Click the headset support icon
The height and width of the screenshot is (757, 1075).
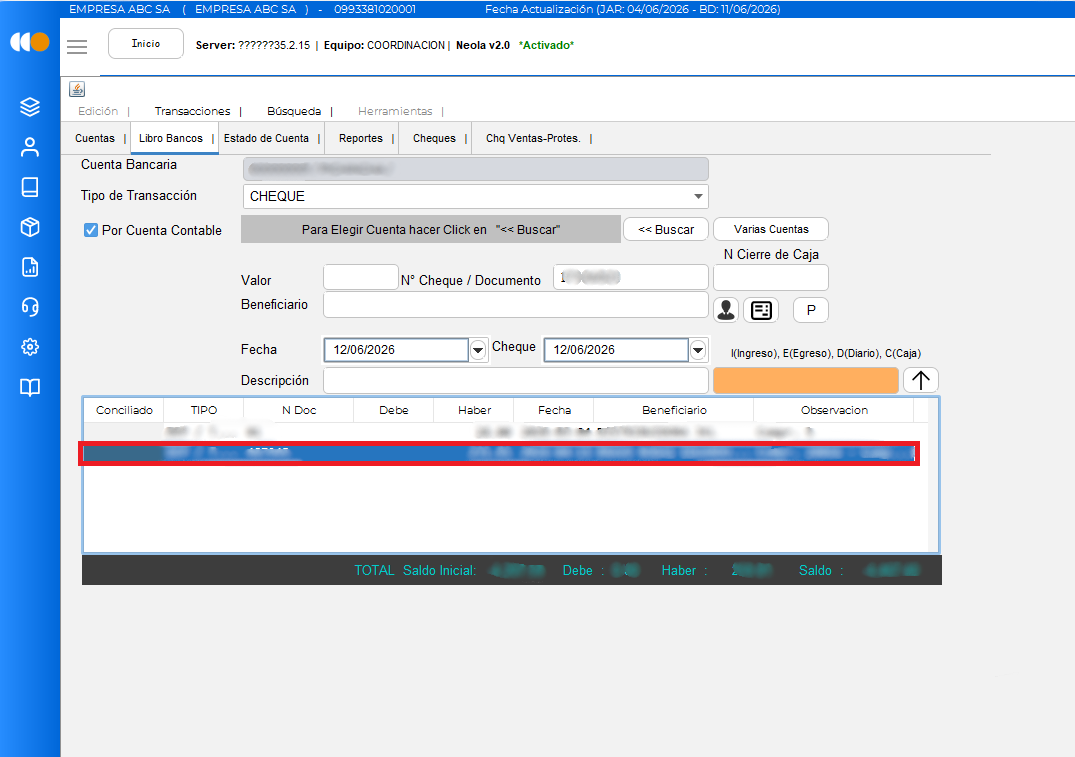pyautogui.click(x=29, y=307)
